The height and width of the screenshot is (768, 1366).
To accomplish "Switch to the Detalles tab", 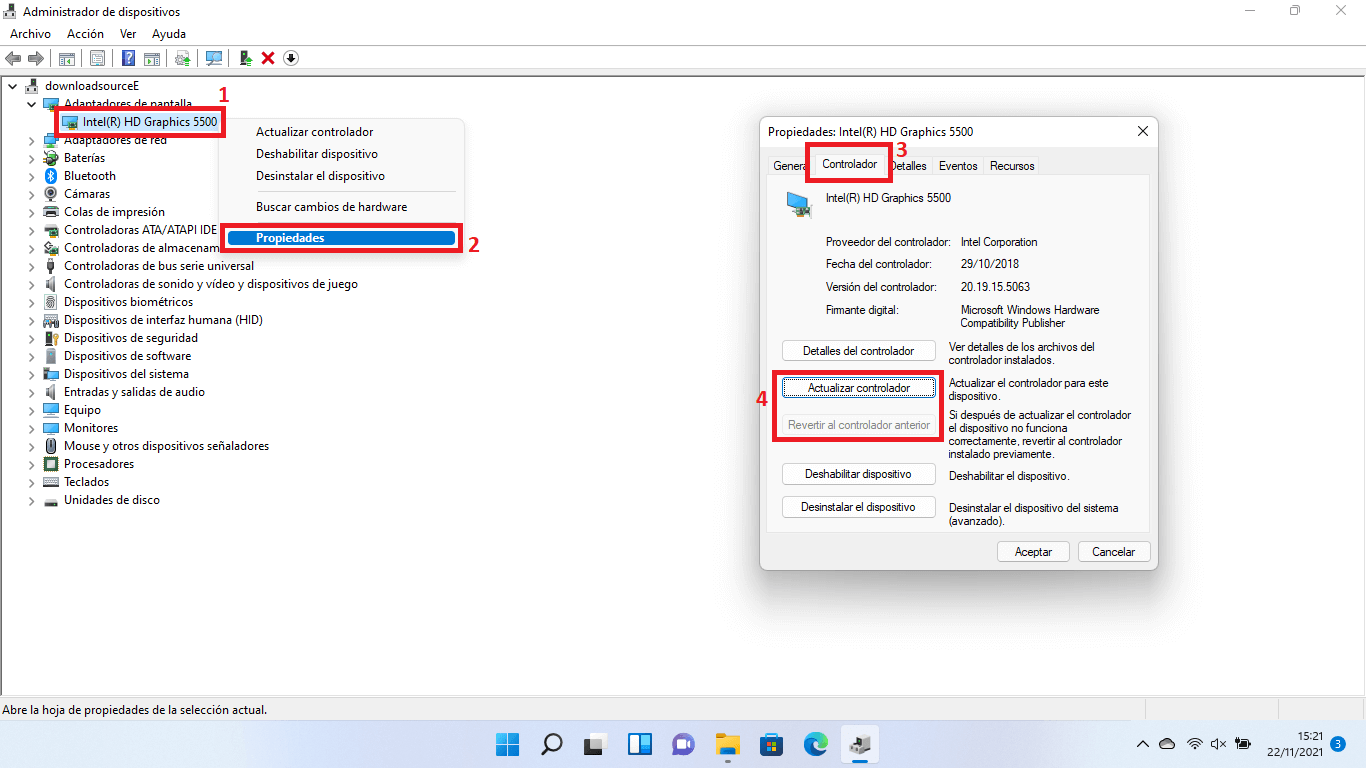I will pyautogui.click(x=909, y=166).
